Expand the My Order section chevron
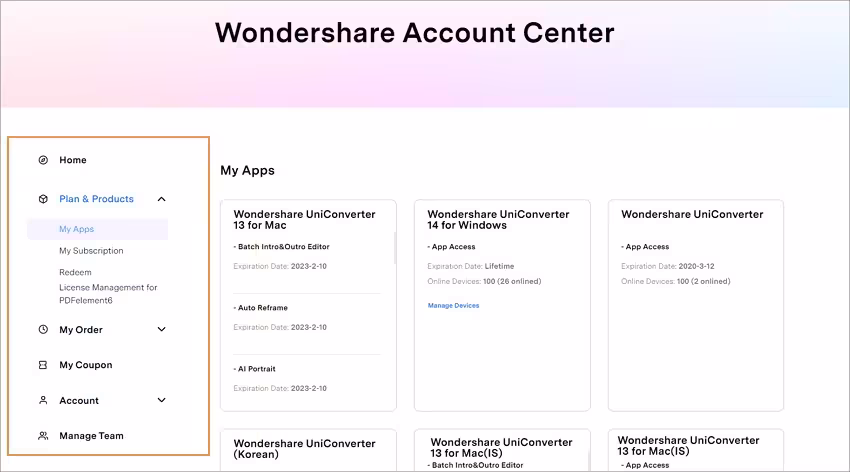This screenshot has width=850, height=472. [162, 329]
